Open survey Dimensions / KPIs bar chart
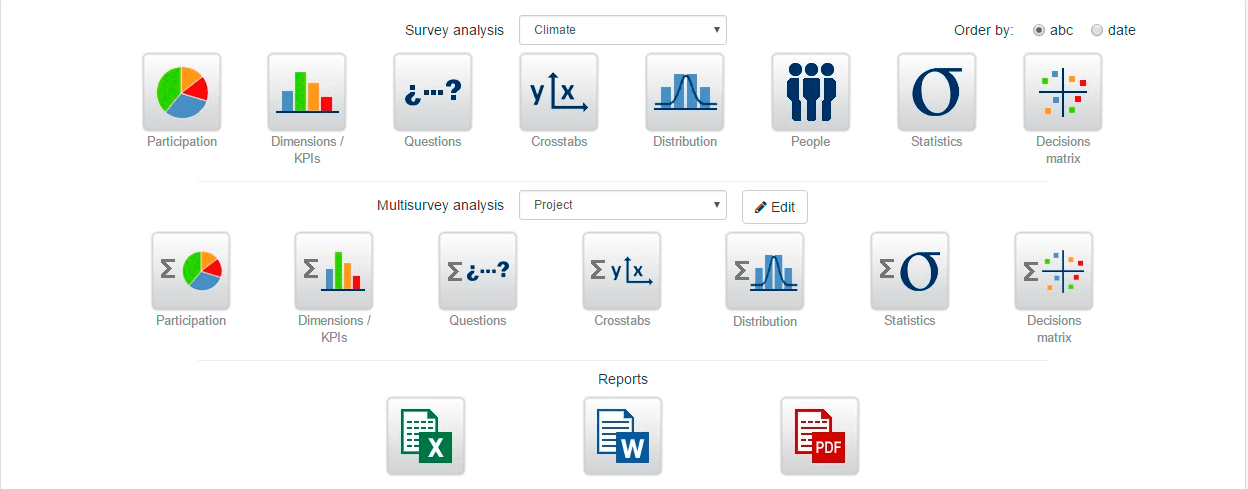 coord(307,92)
